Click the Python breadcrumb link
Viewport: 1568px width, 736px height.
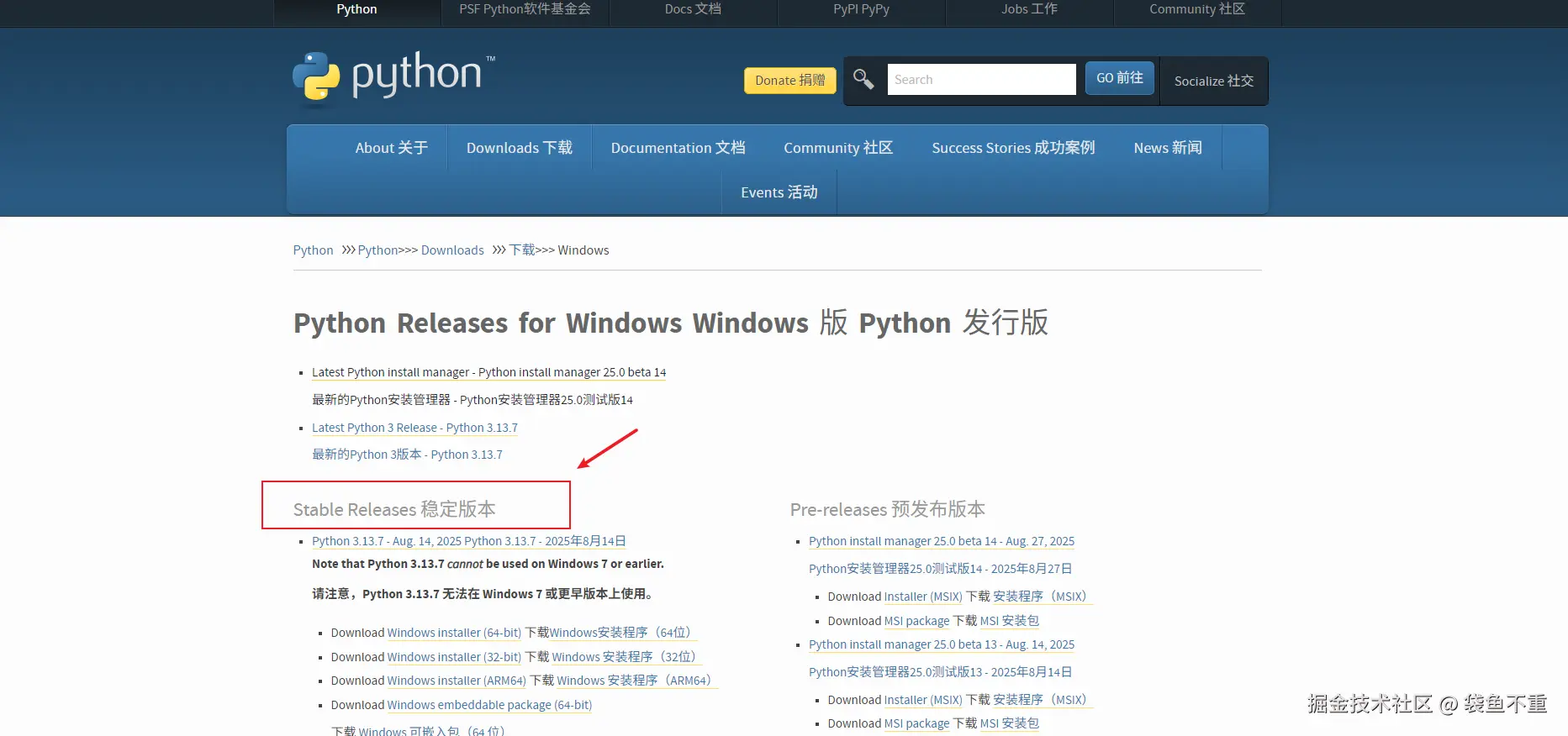pyautogui.click(x=313, y=250)
